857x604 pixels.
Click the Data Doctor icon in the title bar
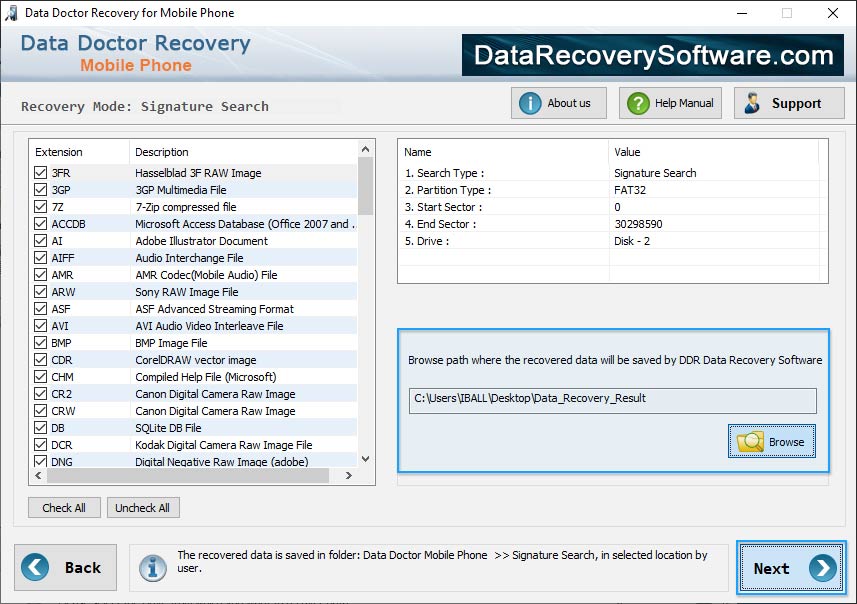point(12,13)
